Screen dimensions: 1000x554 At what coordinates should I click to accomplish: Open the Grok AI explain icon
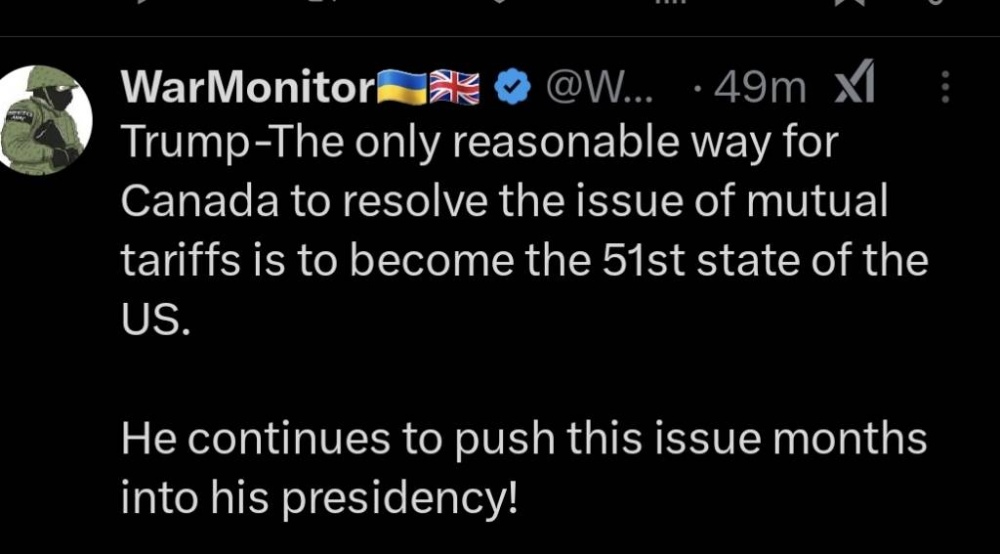coord(854,90)
